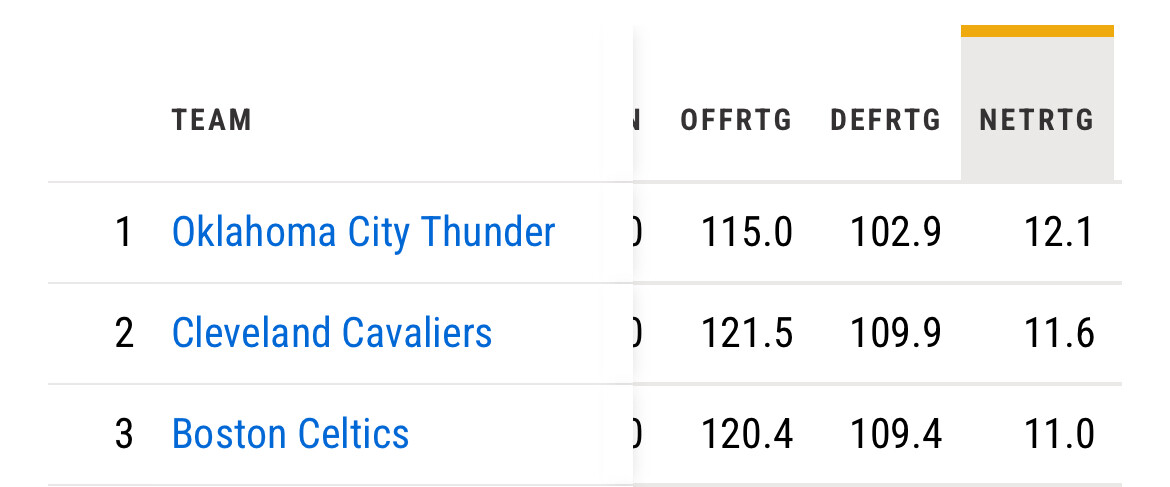Open the Oklahoma City Thunder team link
1170x487 pixels.
pos(363,232)
